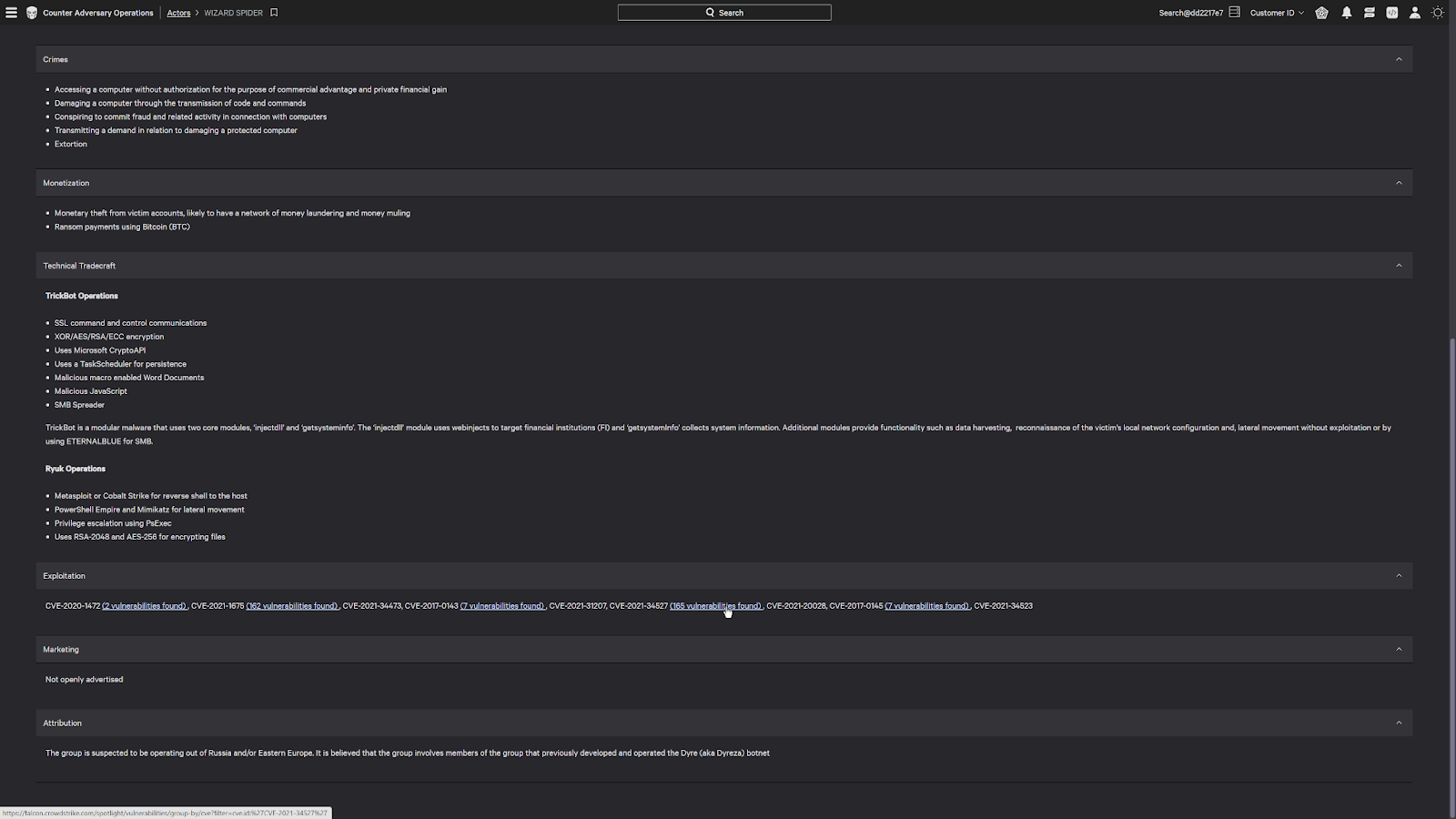Click 'Metasploit or Cobalt Strike' bullet
The height and width of the screenshot is (819, 1456).
coord(151,496)
